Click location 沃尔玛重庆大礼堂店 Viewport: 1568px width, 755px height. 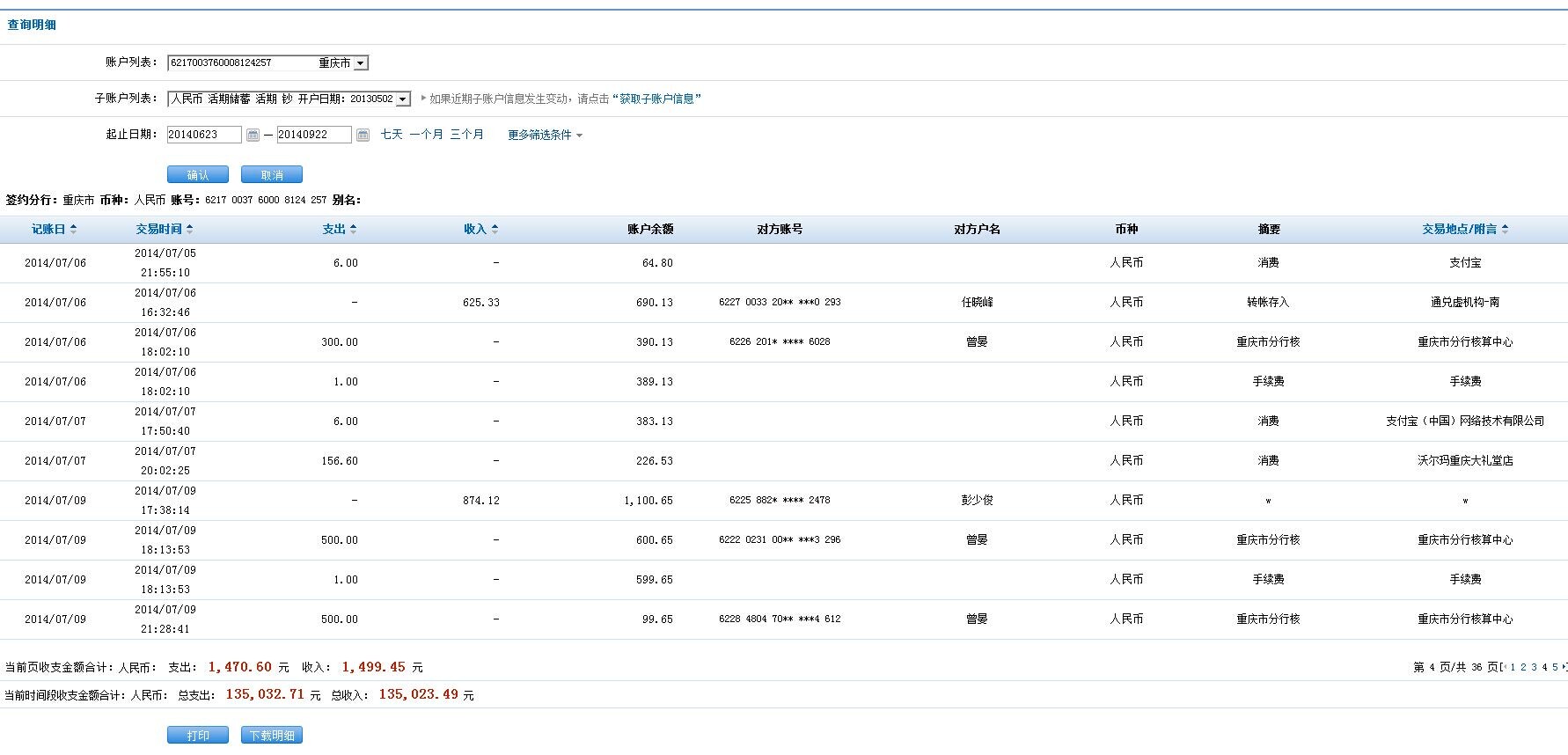point(1465,460)
